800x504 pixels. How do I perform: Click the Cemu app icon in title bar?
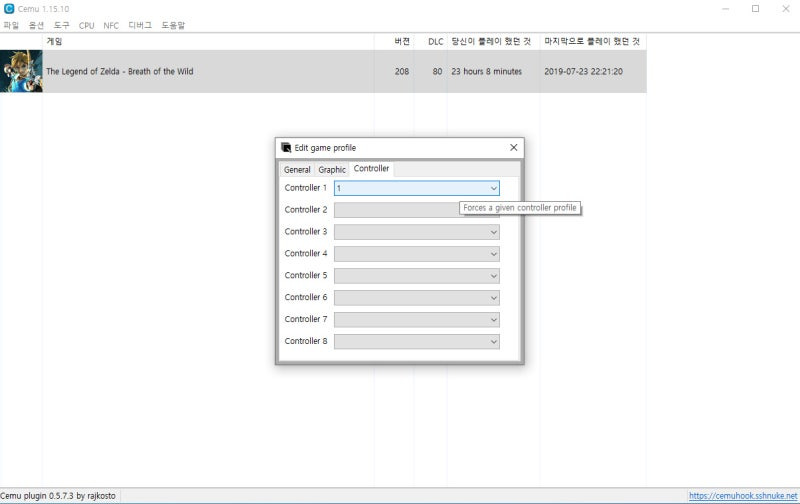coord(9,9)
